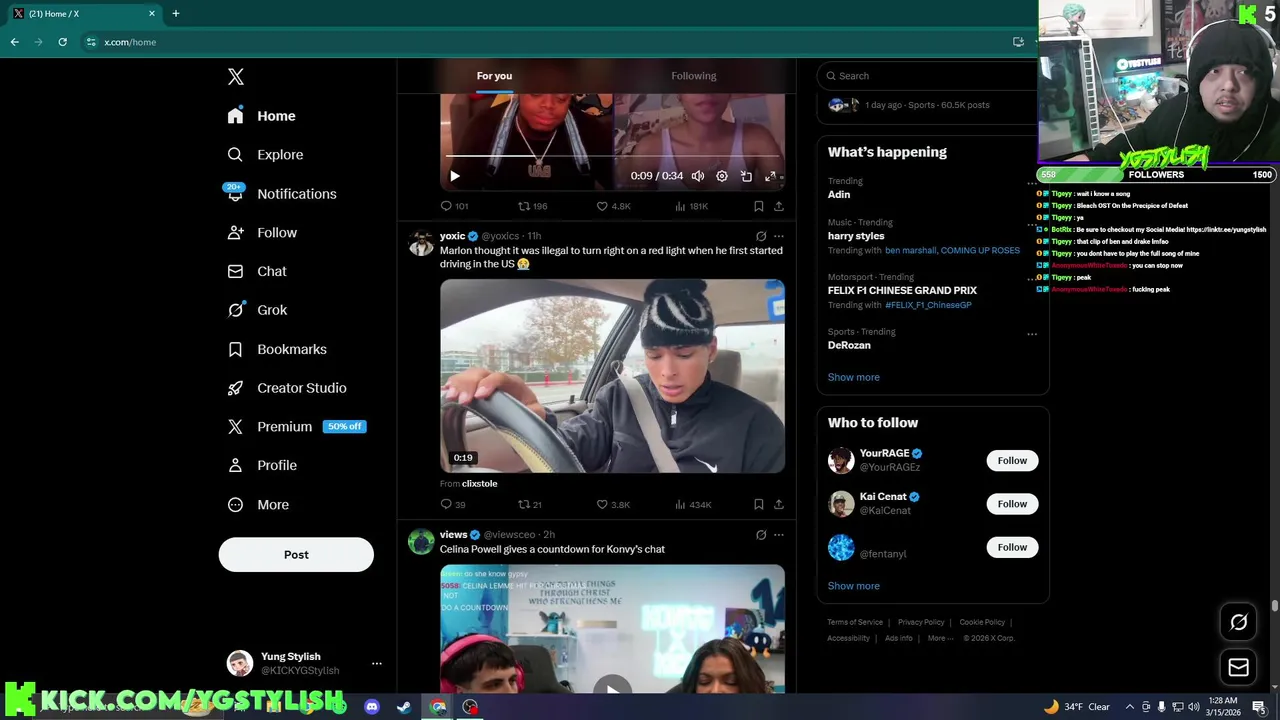Open the top video settings gear
This screenshot has height=720, width=1280.
[722, 176]
